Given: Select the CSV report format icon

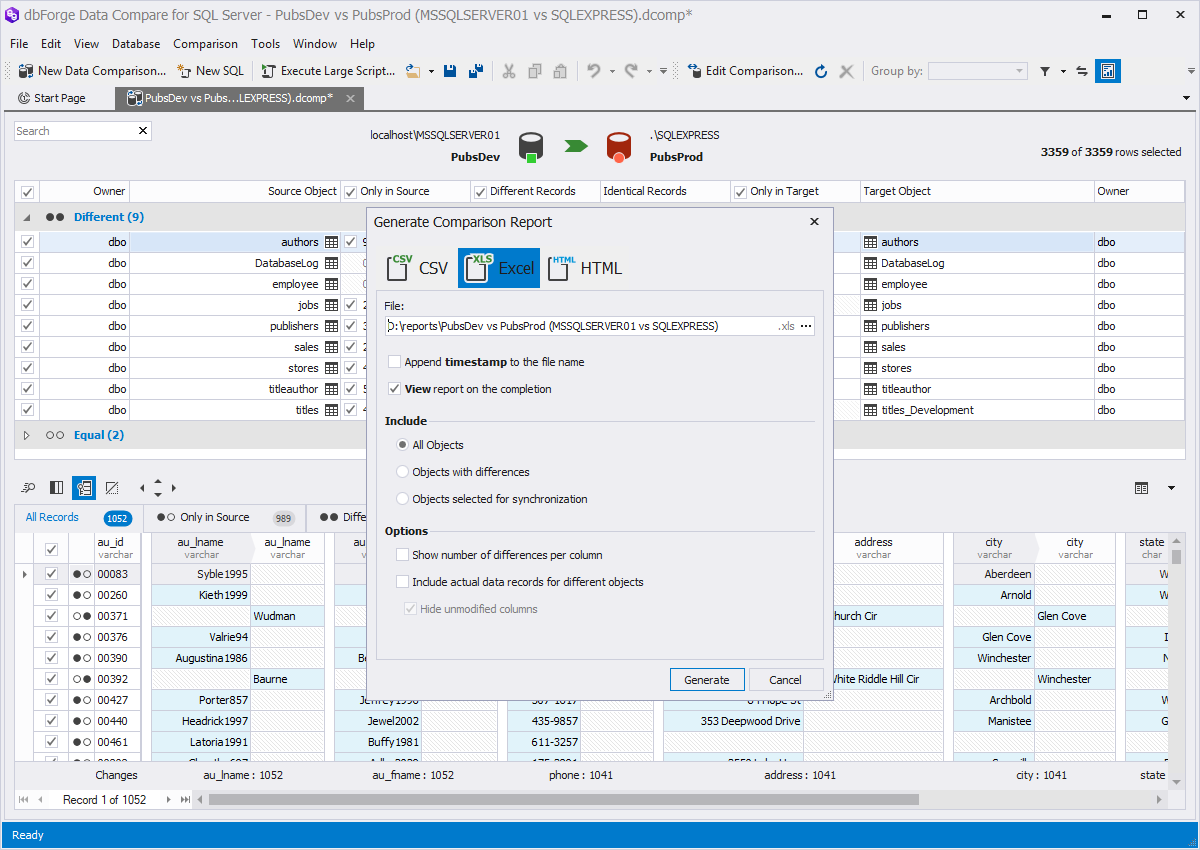Looking at the screenshot, I should [x=402, y=267].
